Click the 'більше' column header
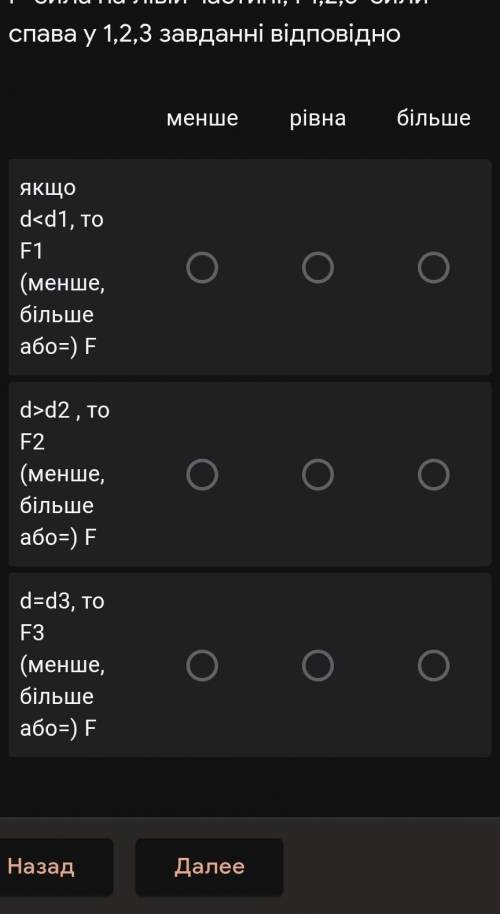This screenshot has height=914, width=500. [434, 118]
